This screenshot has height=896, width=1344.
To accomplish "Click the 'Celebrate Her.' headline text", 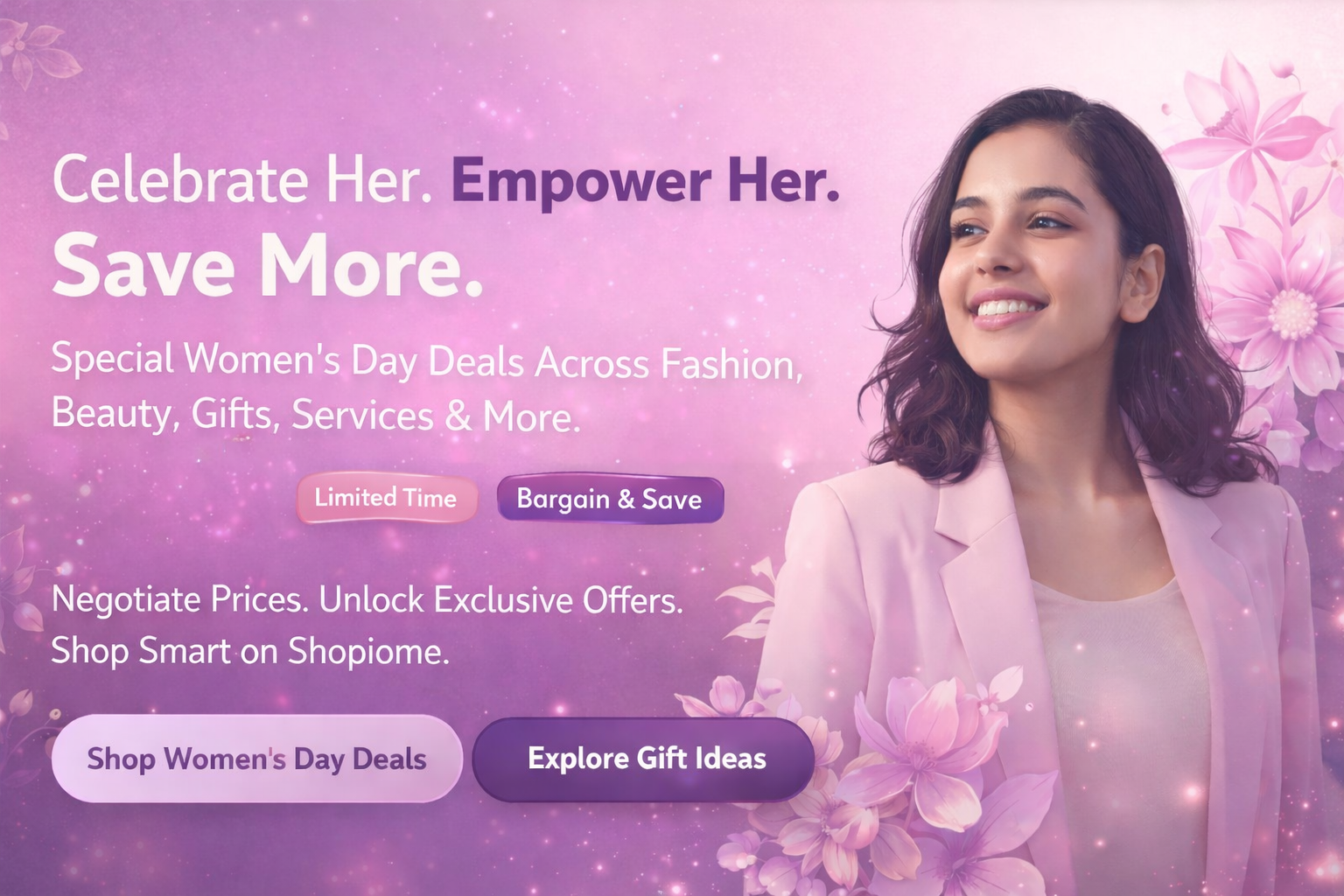I will [x=242, y=179].
